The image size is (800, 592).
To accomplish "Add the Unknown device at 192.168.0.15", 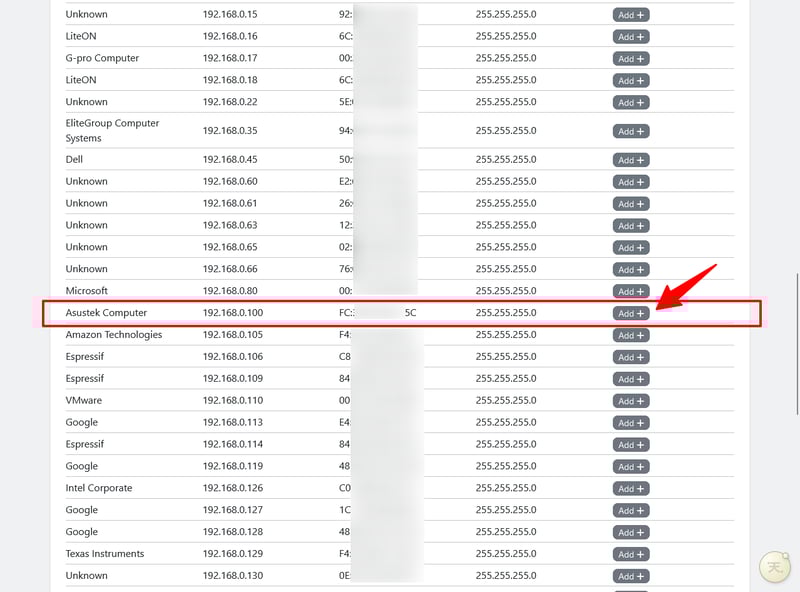I will point(631,15).
